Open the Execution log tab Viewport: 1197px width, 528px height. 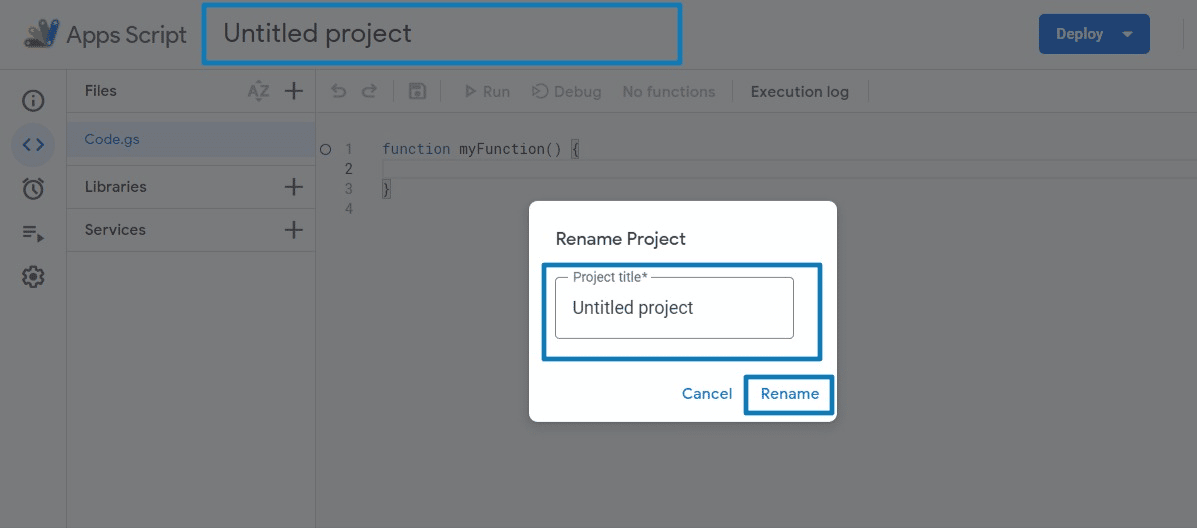tap(799, 92)
